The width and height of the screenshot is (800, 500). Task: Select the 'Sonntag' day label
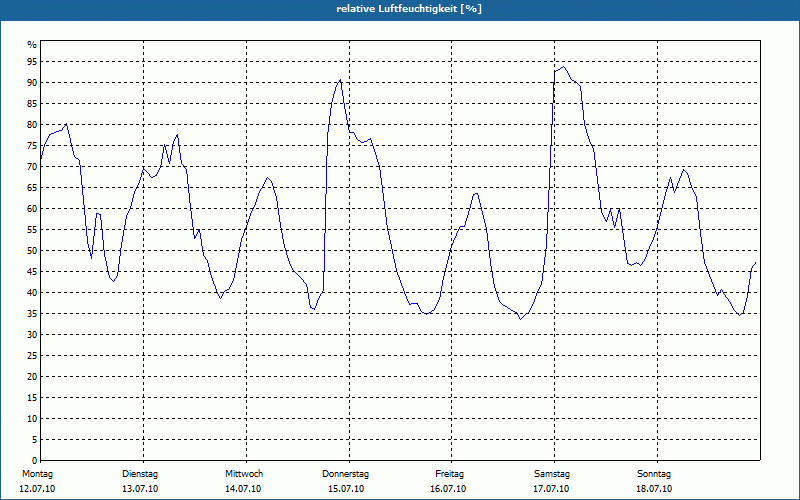click(x=654, y=474)
